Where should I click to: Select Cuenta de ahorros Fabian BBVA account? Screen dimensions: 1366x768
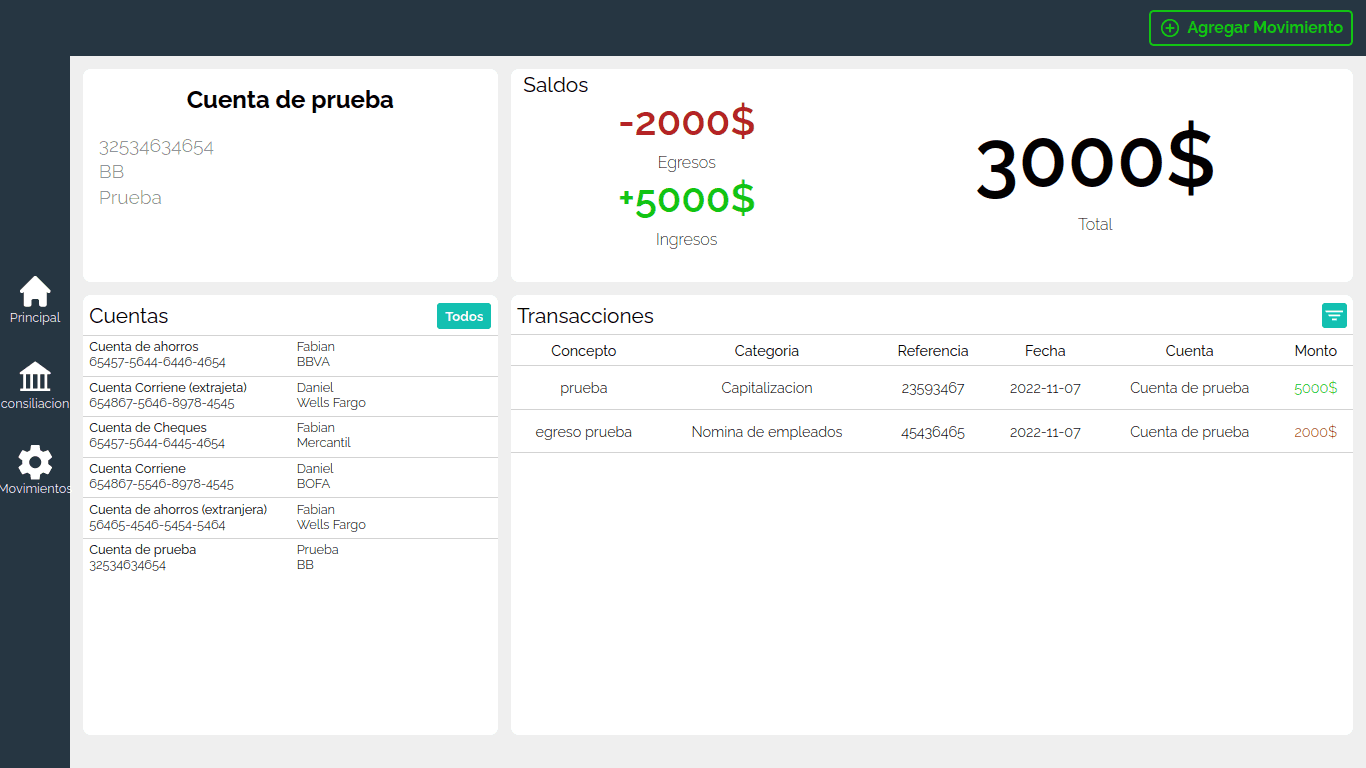pos(290,355)
